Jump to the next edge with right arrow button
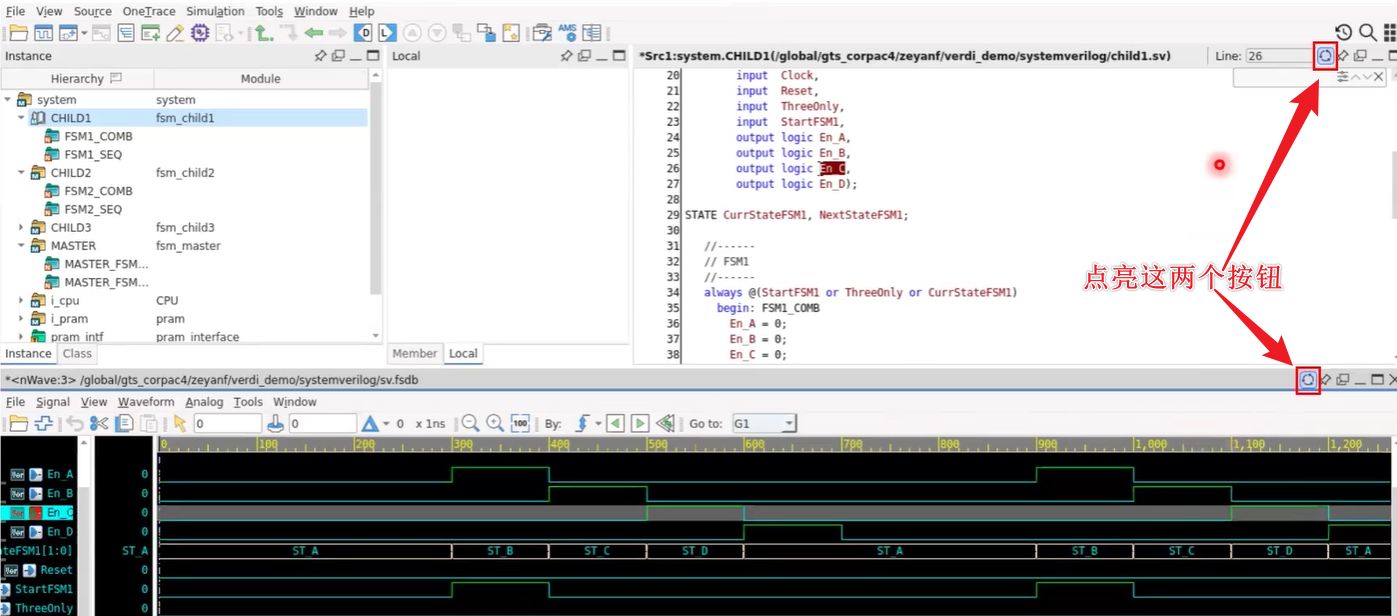 tap(640, 424)
